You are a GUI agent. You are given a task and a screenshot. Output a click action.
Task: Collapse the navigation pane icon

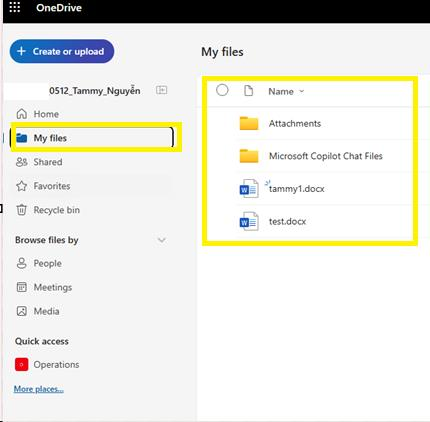click(162, 90)
